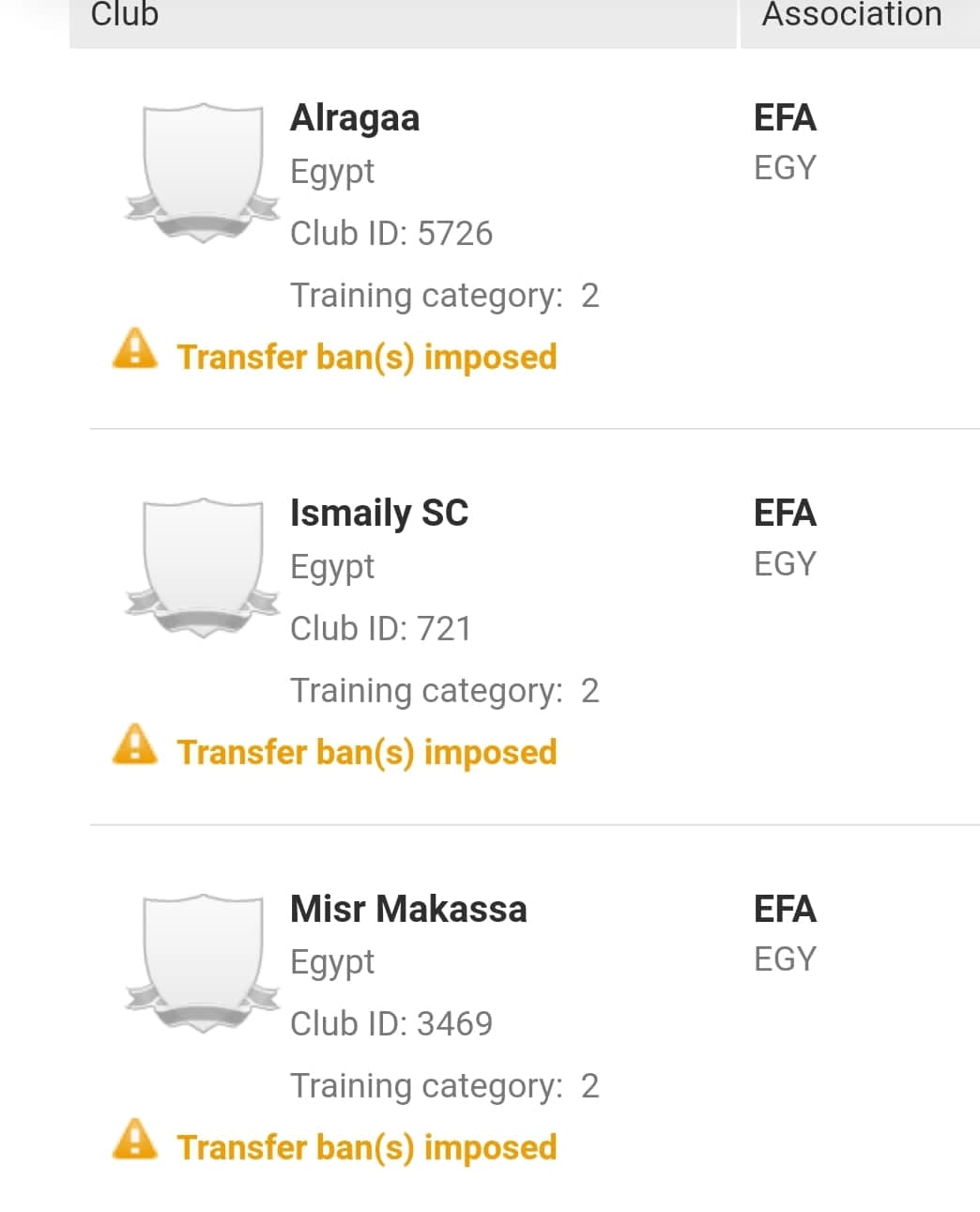Click the warning triangle under Ismaily SC
The image size is (980, 1212).
(x=135, y=744)
